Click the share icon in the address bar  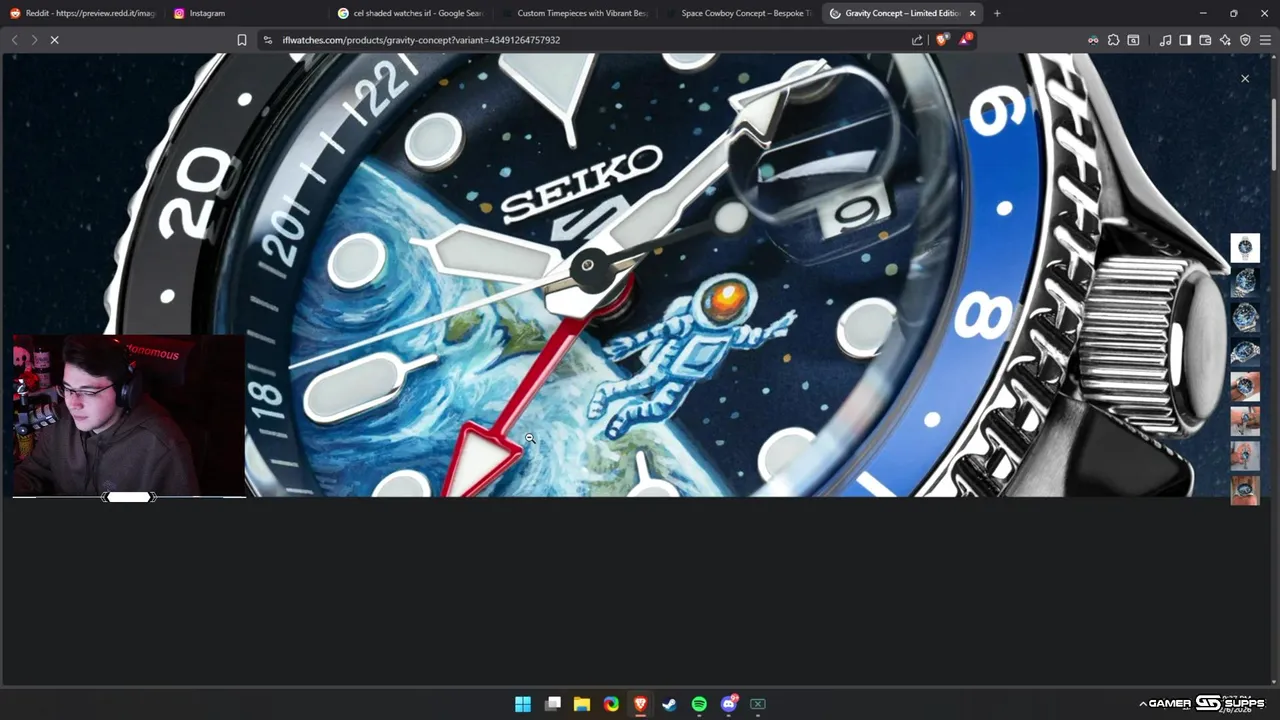[917, 40]
